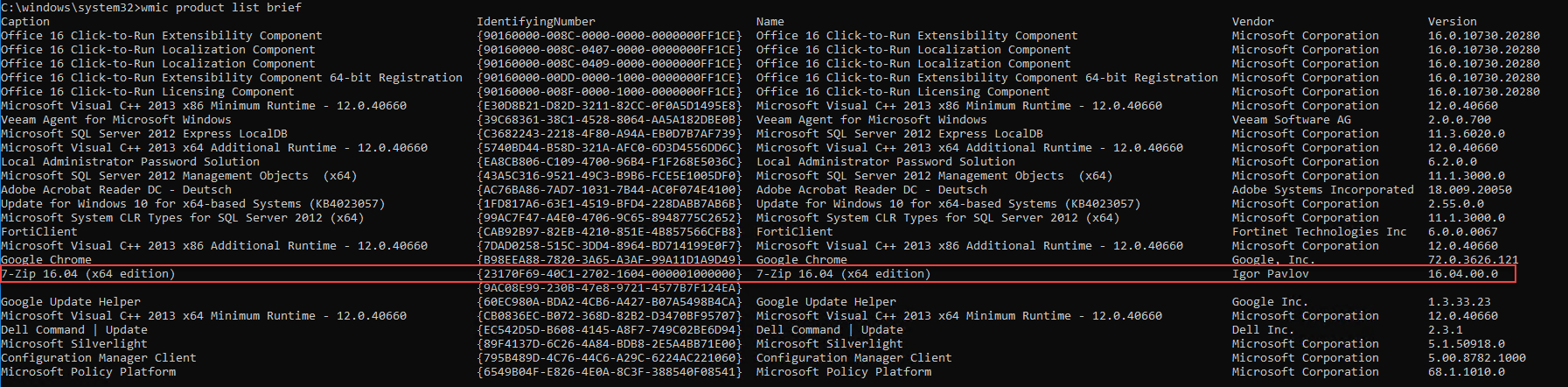Click the Configuration Manager Client caption
Viewport: 1568px width, 387px height.
tap(99, 358)
